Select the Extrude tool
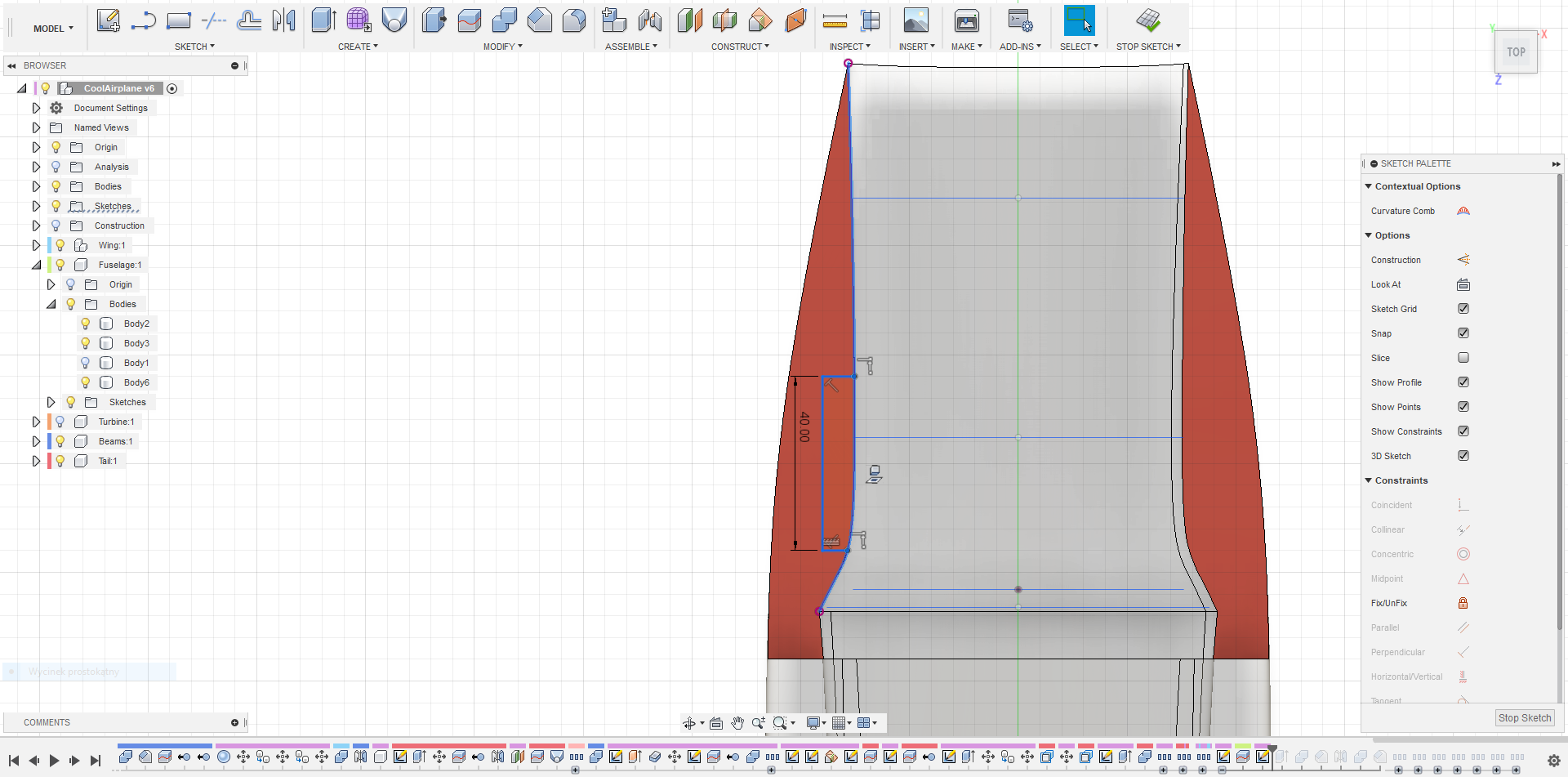This screenshot has height=777, width=1568. pos(324,20)
